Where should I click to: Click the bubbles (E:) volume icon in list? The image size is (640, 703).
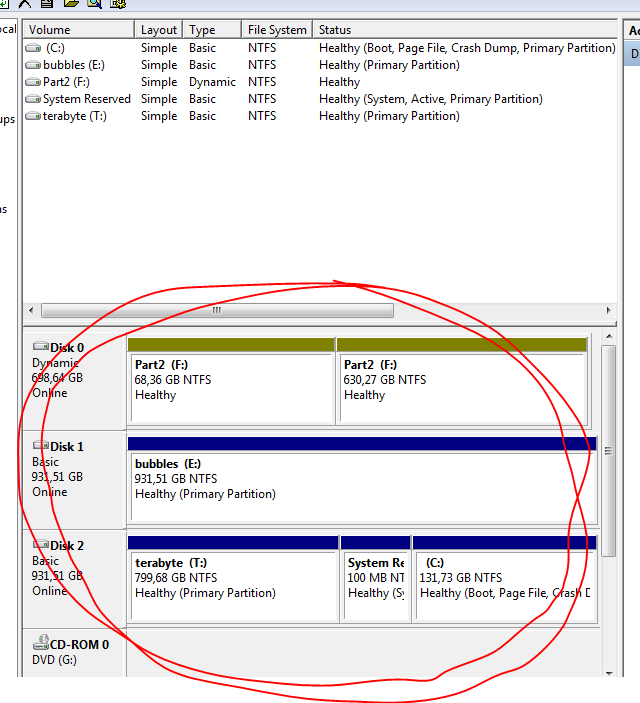(33, 65)
